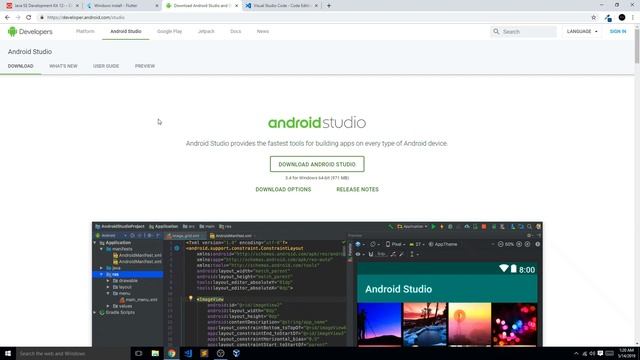Click the android studio wordmark logo
The height and width of the screenshot is (360, 640).
[317, 122]
